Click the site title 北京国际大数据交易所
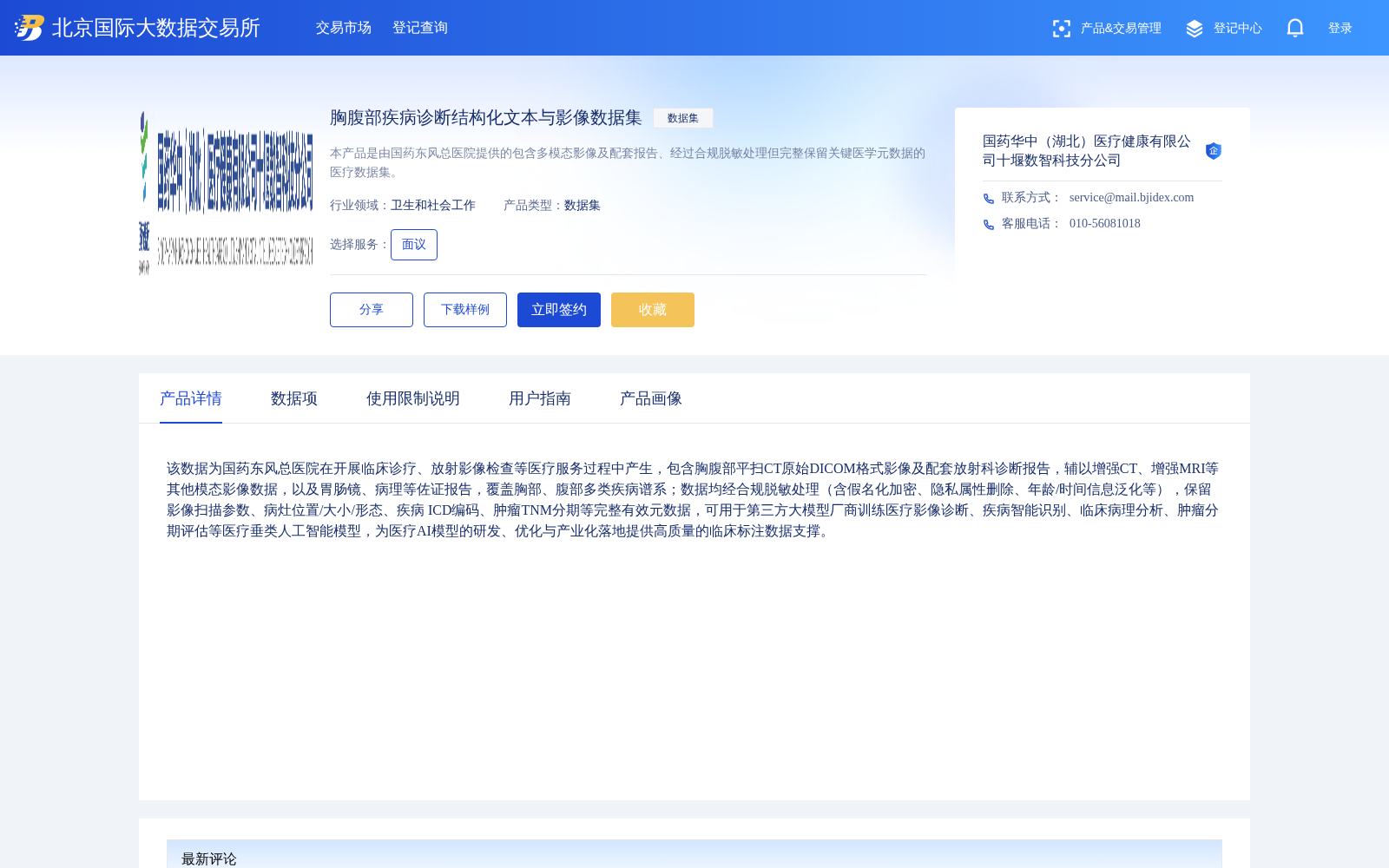Viewport: 1389px width, 868px height. click(x=156, y=28)
